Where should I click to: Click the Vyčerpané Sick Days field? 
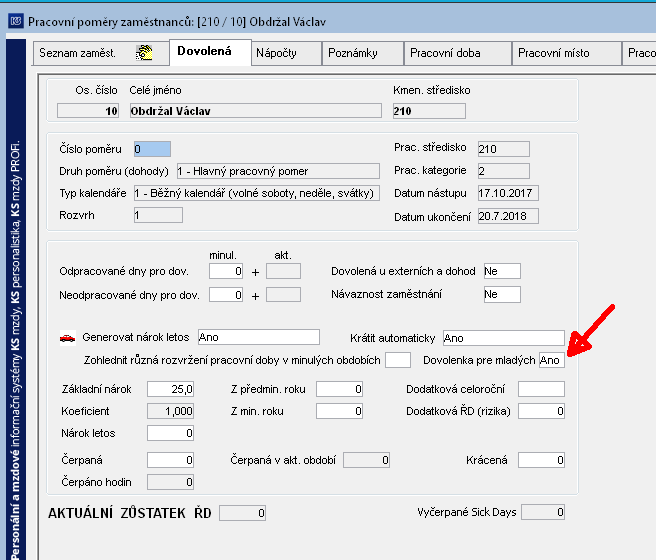pyautogui.click(x=543, y=512)
